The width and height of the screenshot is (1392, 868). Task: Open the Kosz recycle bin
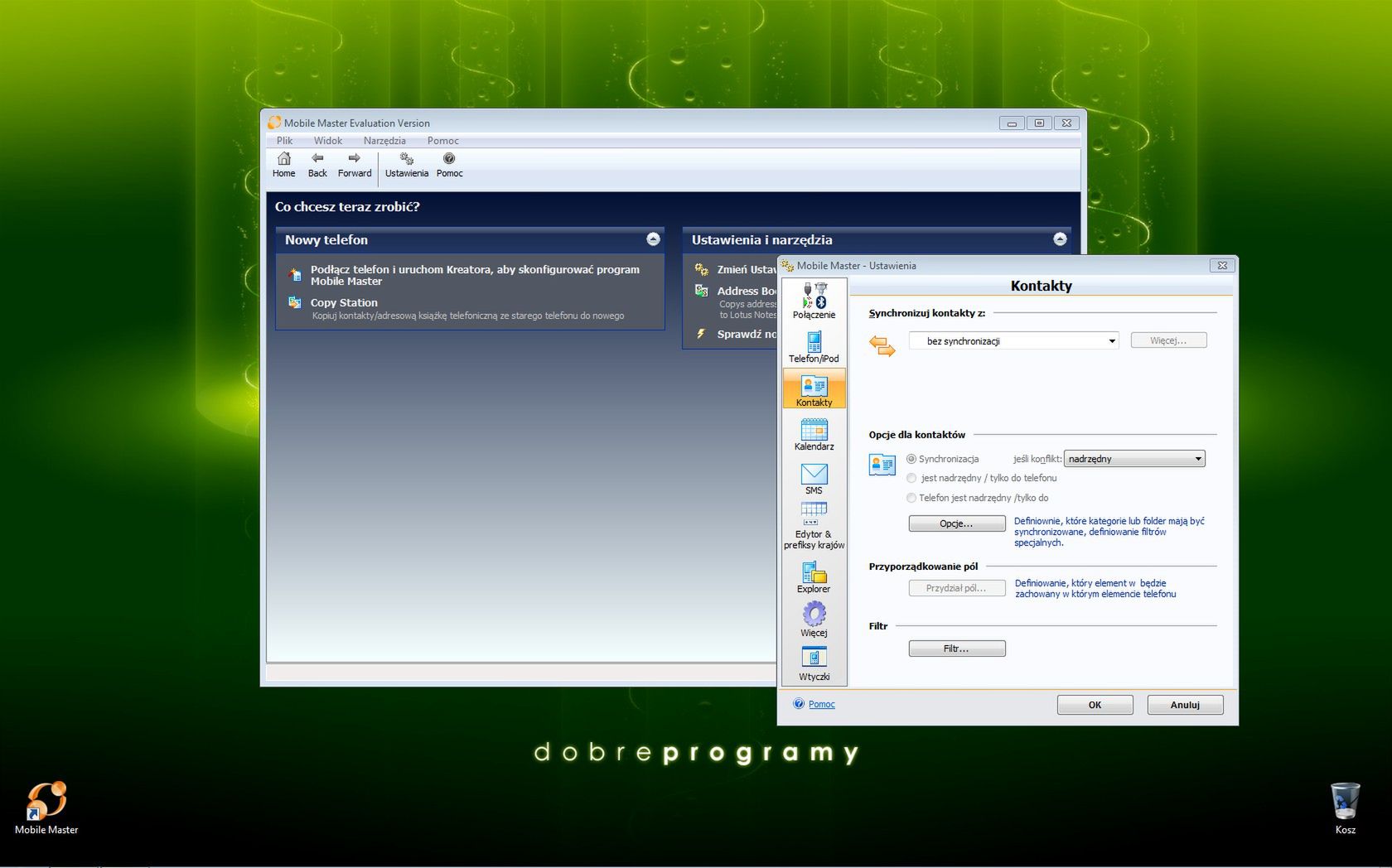(x=1345, y=808)
